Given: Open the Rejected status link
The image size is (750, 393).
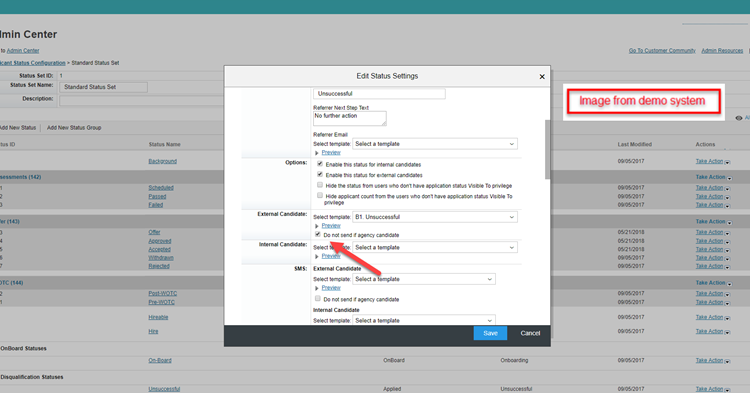Looking at the screenshot, I should click(x=159, y=266).
